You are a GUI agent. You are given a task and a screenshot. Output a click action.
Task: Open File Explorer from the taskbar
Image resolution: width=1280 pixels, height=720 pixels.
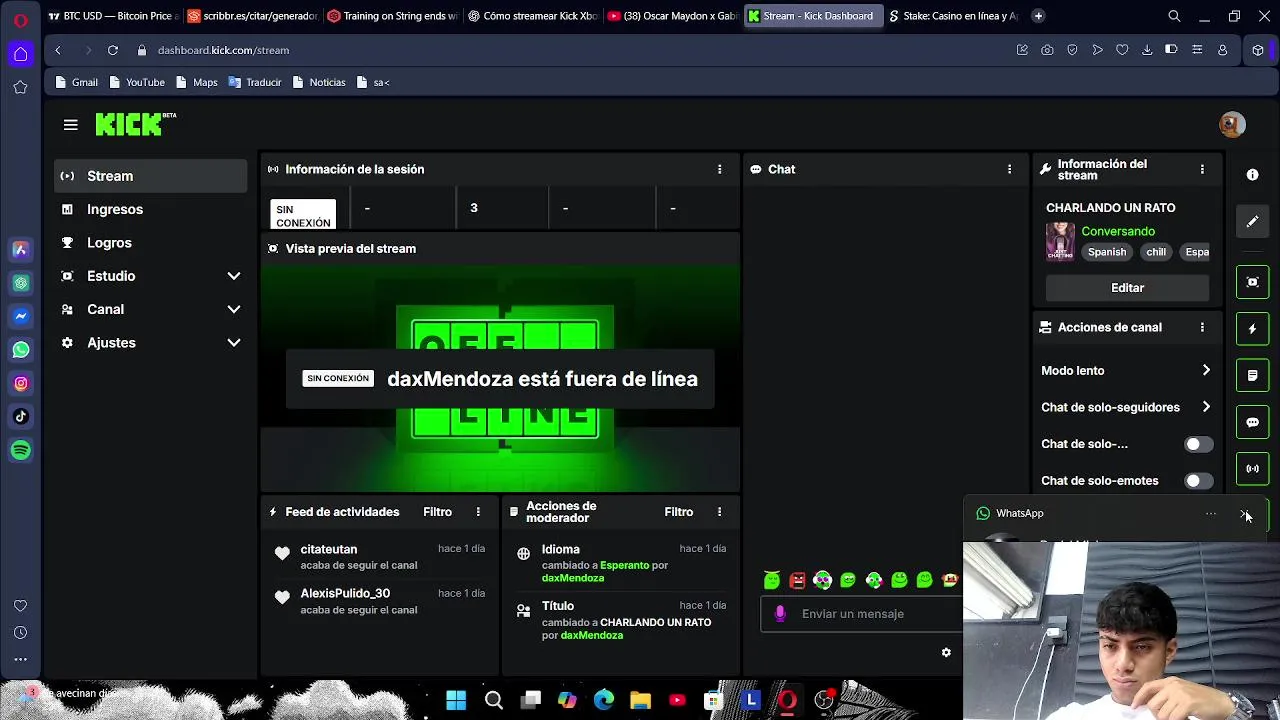(640, 700)
